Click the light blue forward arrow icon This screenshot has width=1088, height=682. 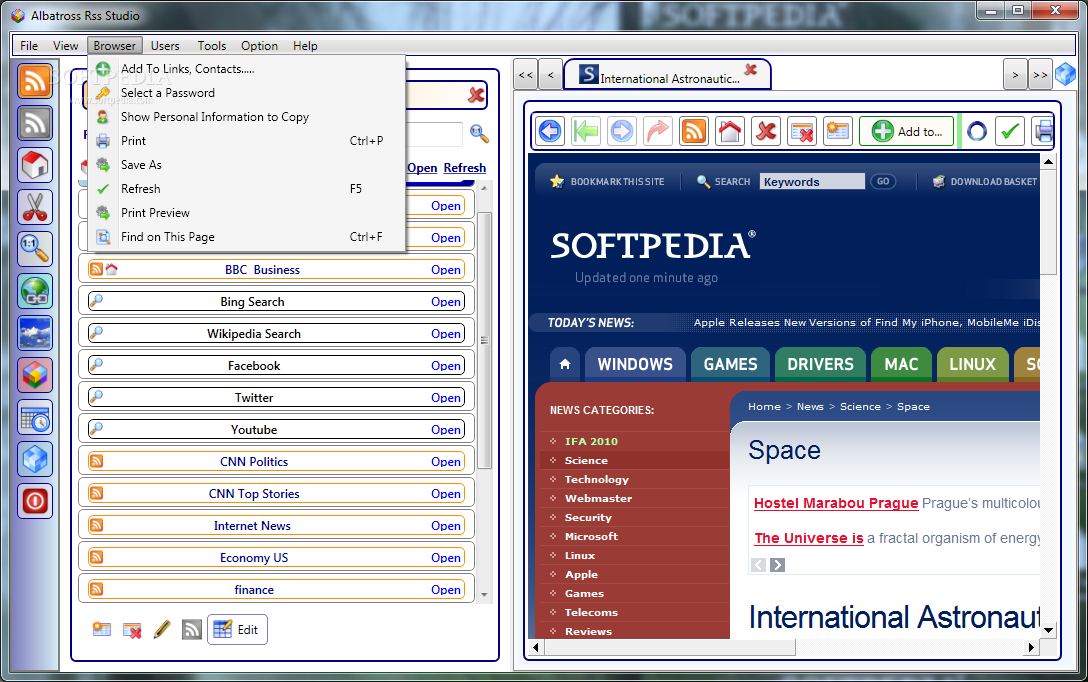622,130
